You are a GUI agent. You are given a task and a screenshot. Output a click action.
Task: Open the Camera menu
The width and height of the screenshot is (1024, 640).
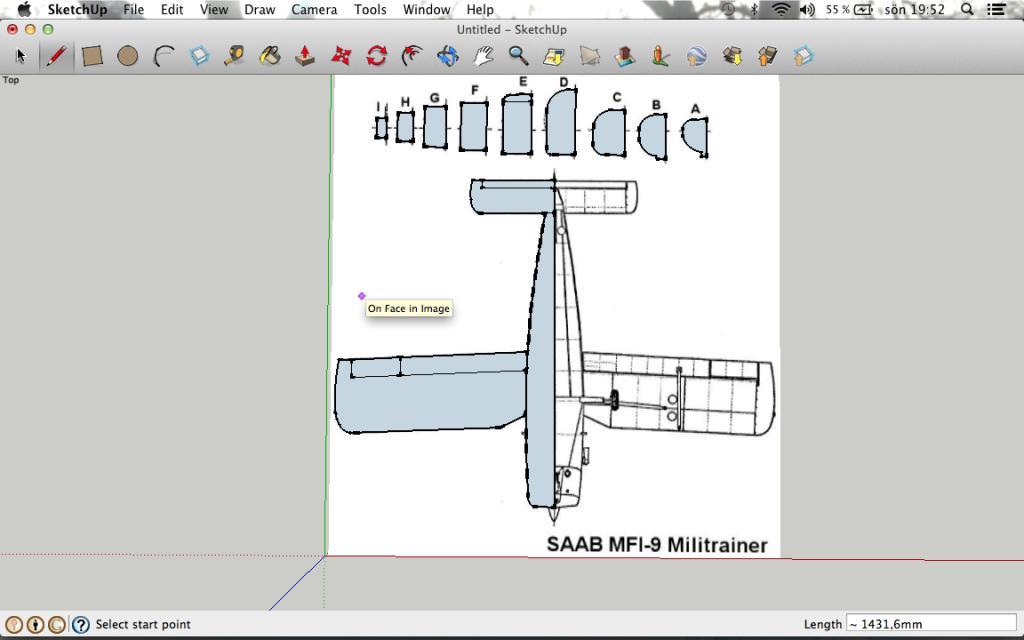314,9
